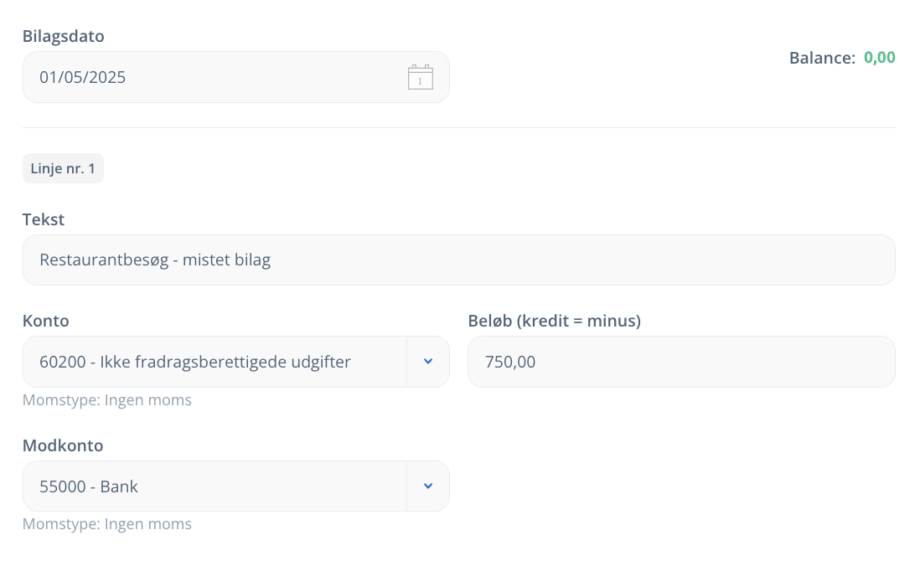Focus the Beløb amount field showing 750,00
Viewport: 920px width, 566px height.
coord(681,361)
